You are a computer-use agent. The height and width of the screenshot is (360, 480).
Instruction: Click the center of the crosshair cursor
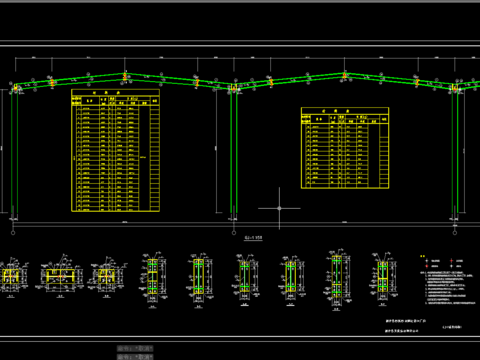coord(279,208)
